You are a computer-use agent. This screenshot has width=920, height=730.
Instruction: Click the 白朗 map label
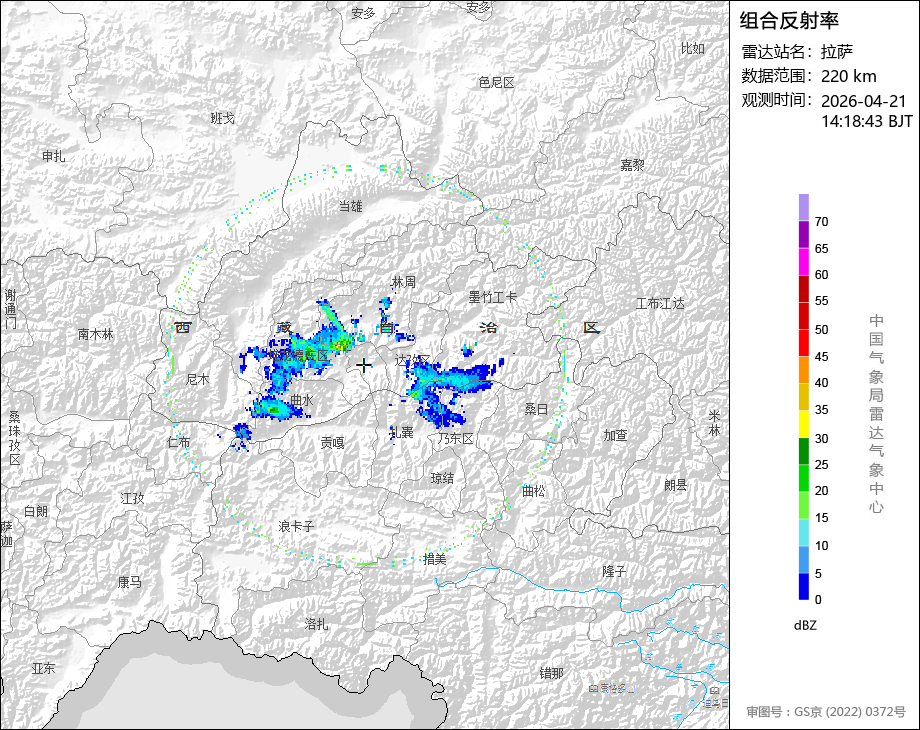[x=36, y=511]
